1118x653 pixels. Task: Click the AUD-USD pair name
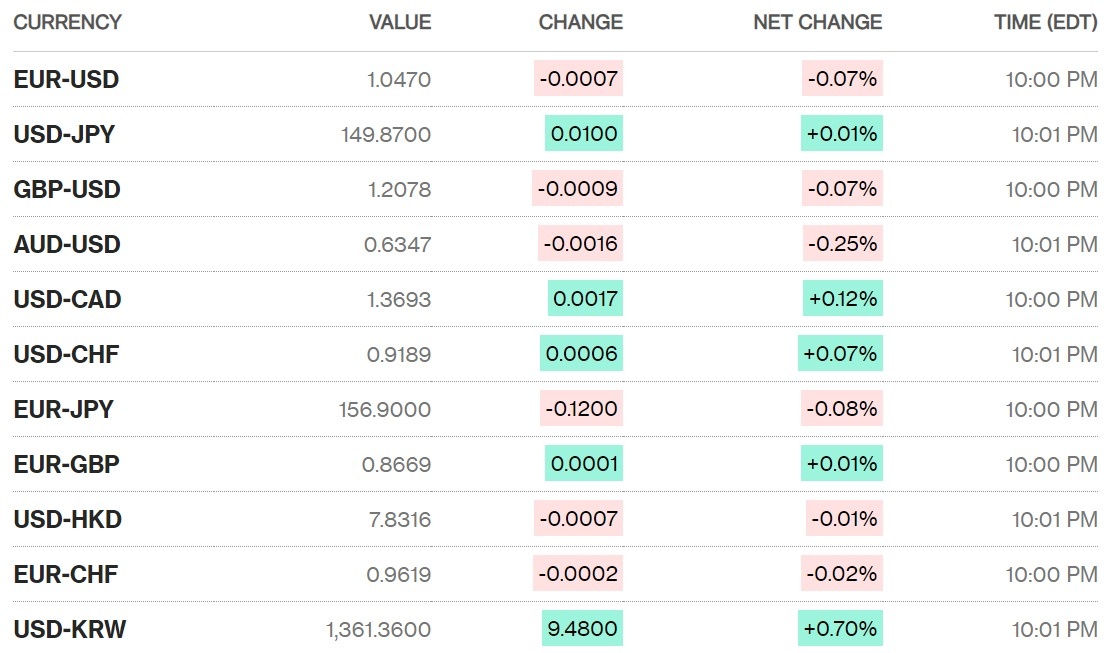[67, 244]
